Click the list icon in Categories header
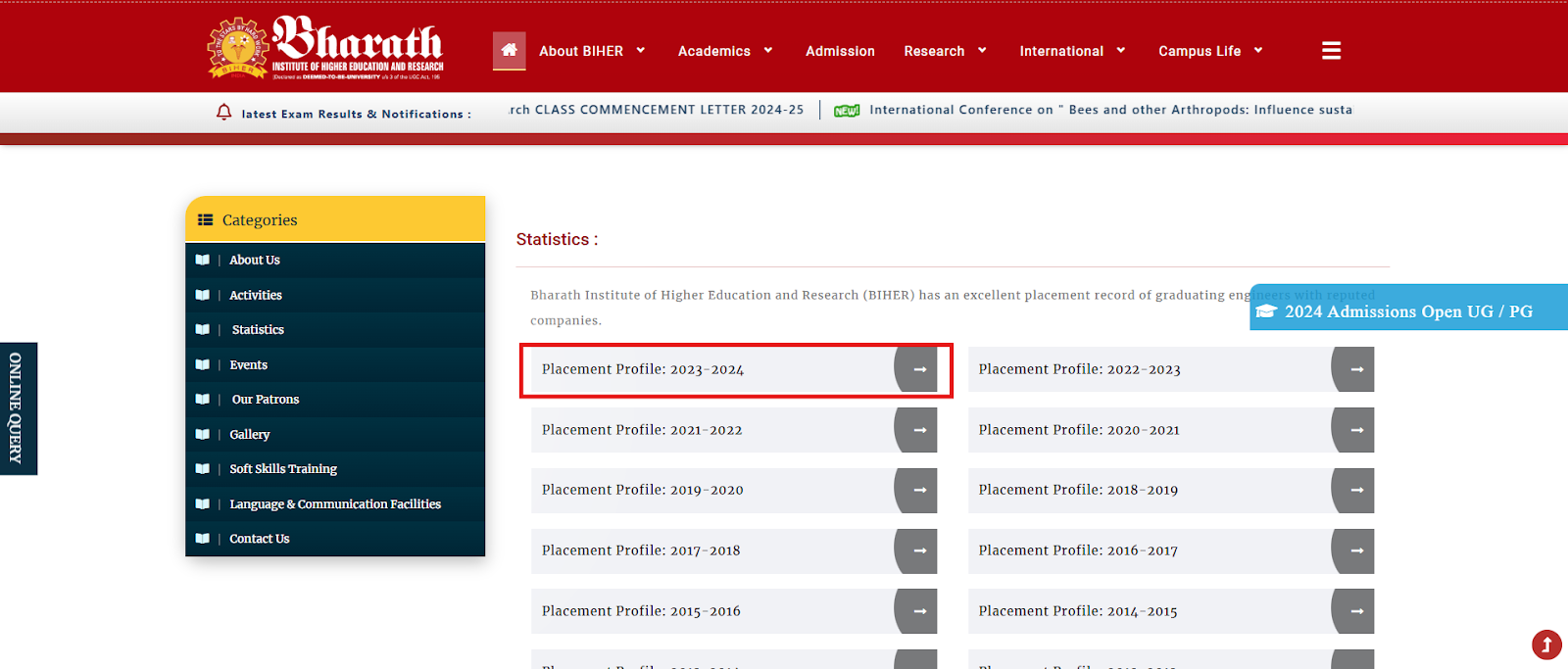The width and height of the screenshot is (1568, 669). [x=206, y=219]
